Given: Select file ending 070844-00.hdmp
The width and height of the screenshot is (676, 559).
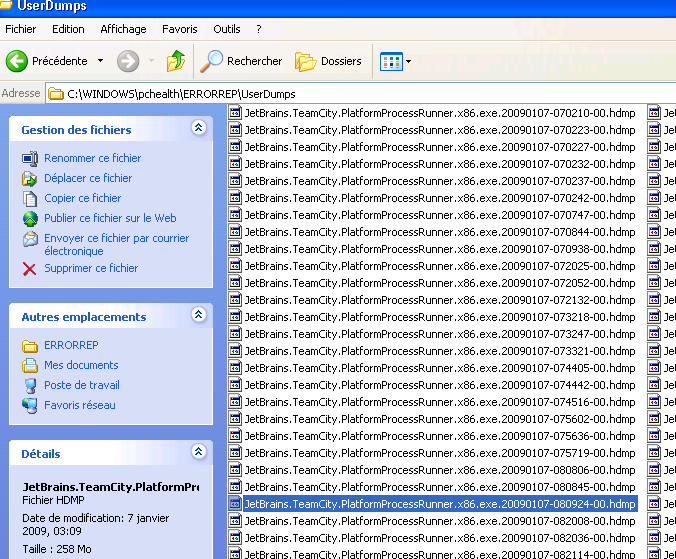Looking at the screenshot, I should [x=440, y=232].
